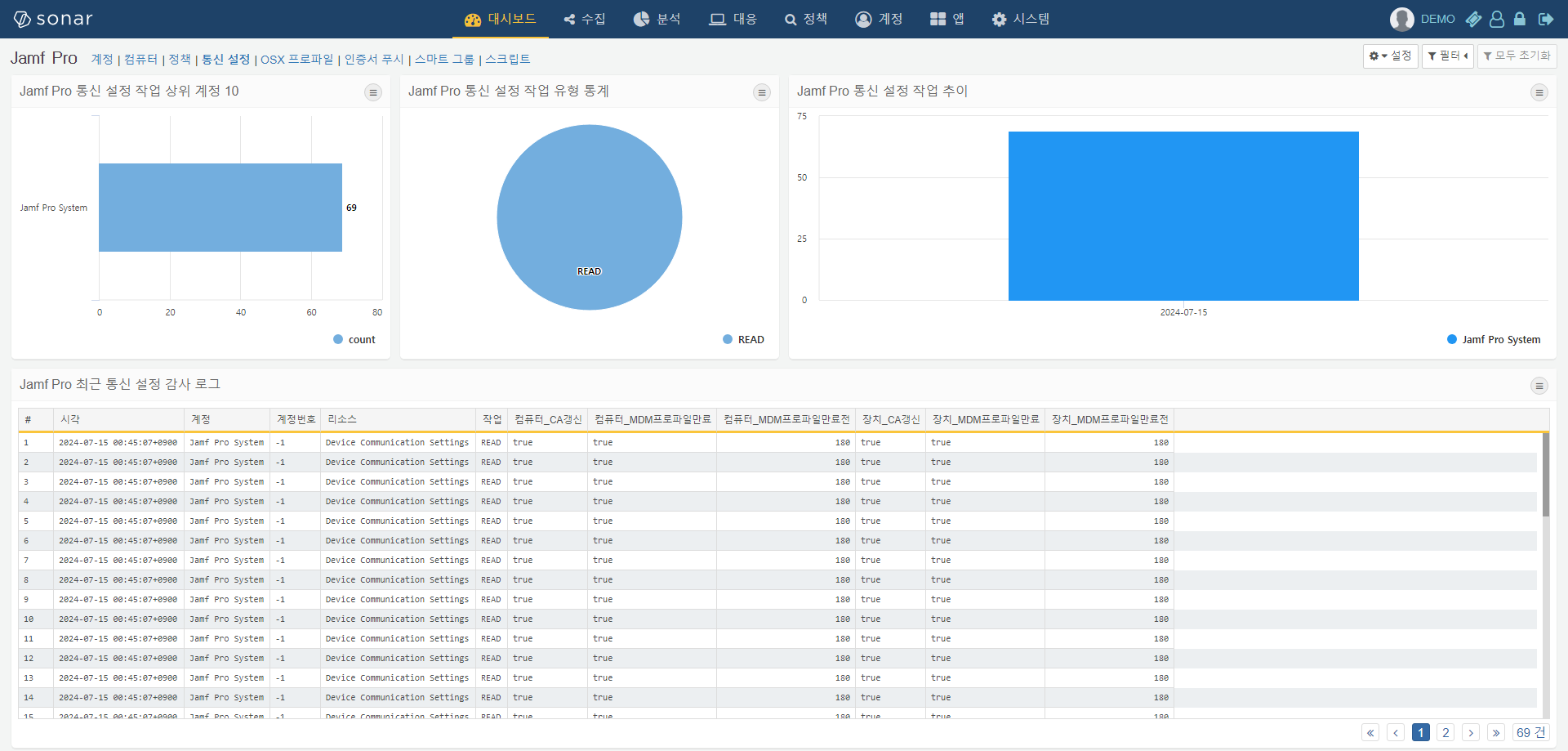Viewport: 1568px width, 751px height.
Task: Open the 설정 settings dropdown
Action: (1390, 56)
